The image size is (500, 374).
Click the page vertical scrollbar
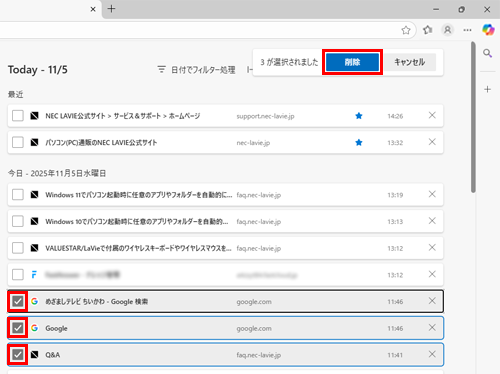tap(473, 117)
